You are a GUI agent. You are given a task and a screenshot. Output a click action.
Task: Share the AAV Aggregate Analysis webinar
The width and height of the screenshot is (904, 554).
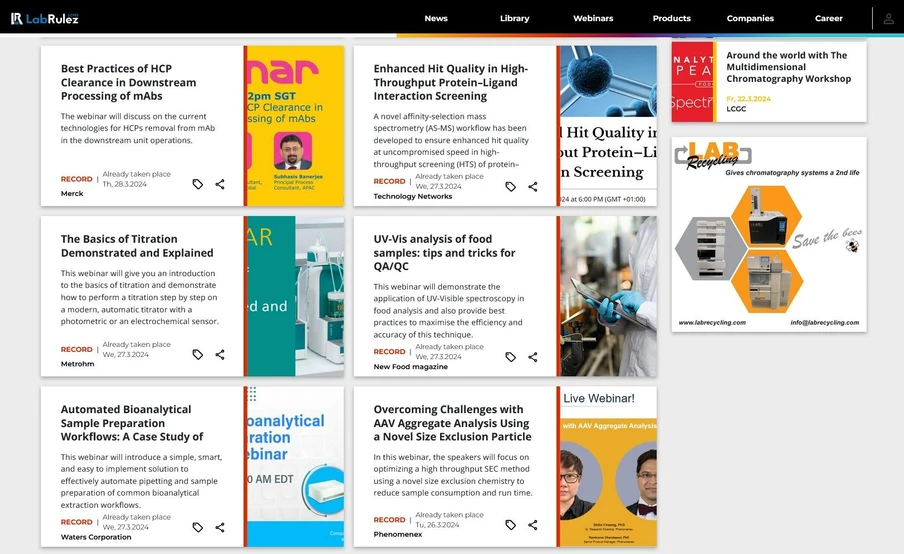point(533,525)
